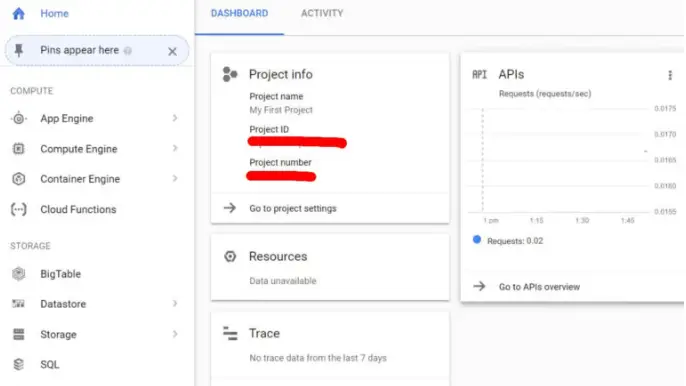
Task: Click the My First Project name text
Action: (x=281, y=110)
